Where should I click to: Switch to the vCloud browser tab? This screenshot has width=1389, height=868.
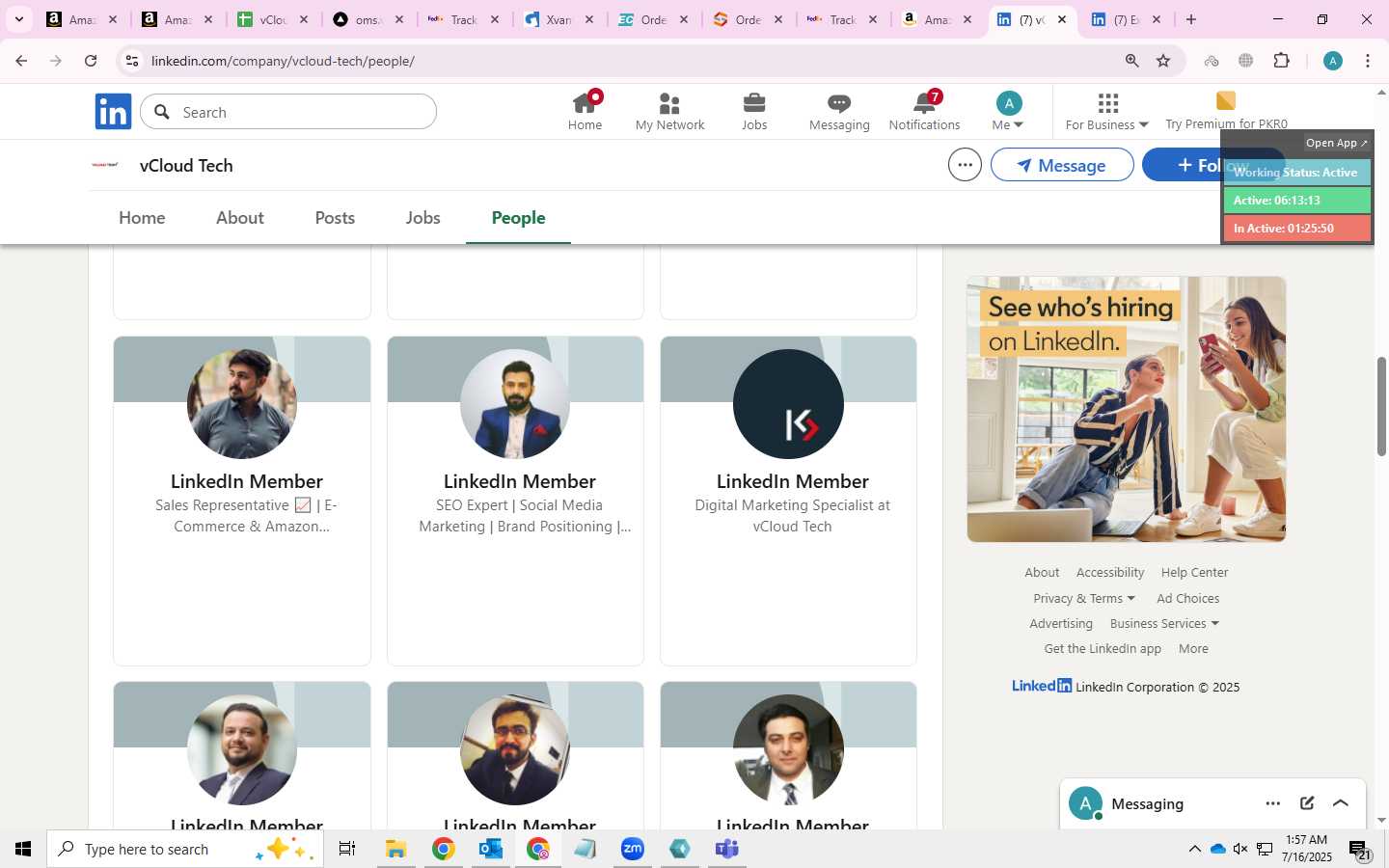[x=273, y=19]
